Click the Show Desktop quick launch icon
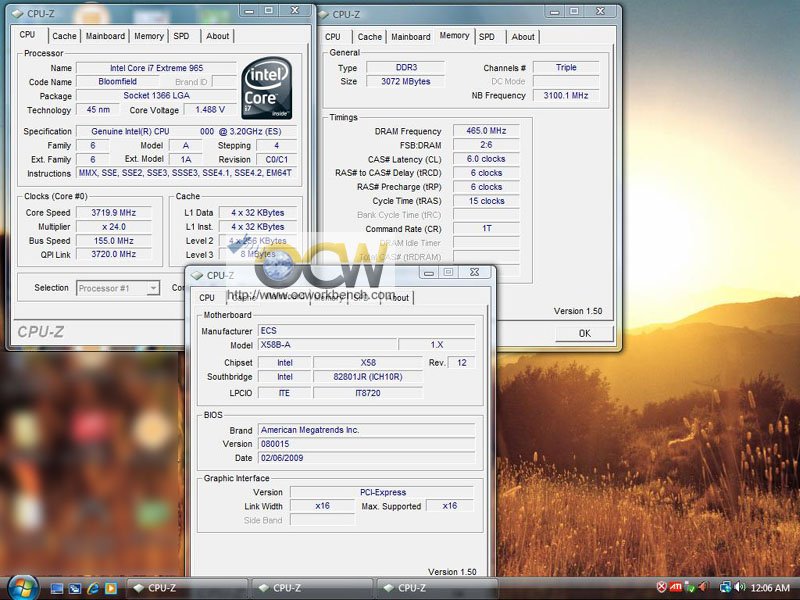Image resolution: width=800 pixels, height=600 pixels. click(x=57, y=588)
